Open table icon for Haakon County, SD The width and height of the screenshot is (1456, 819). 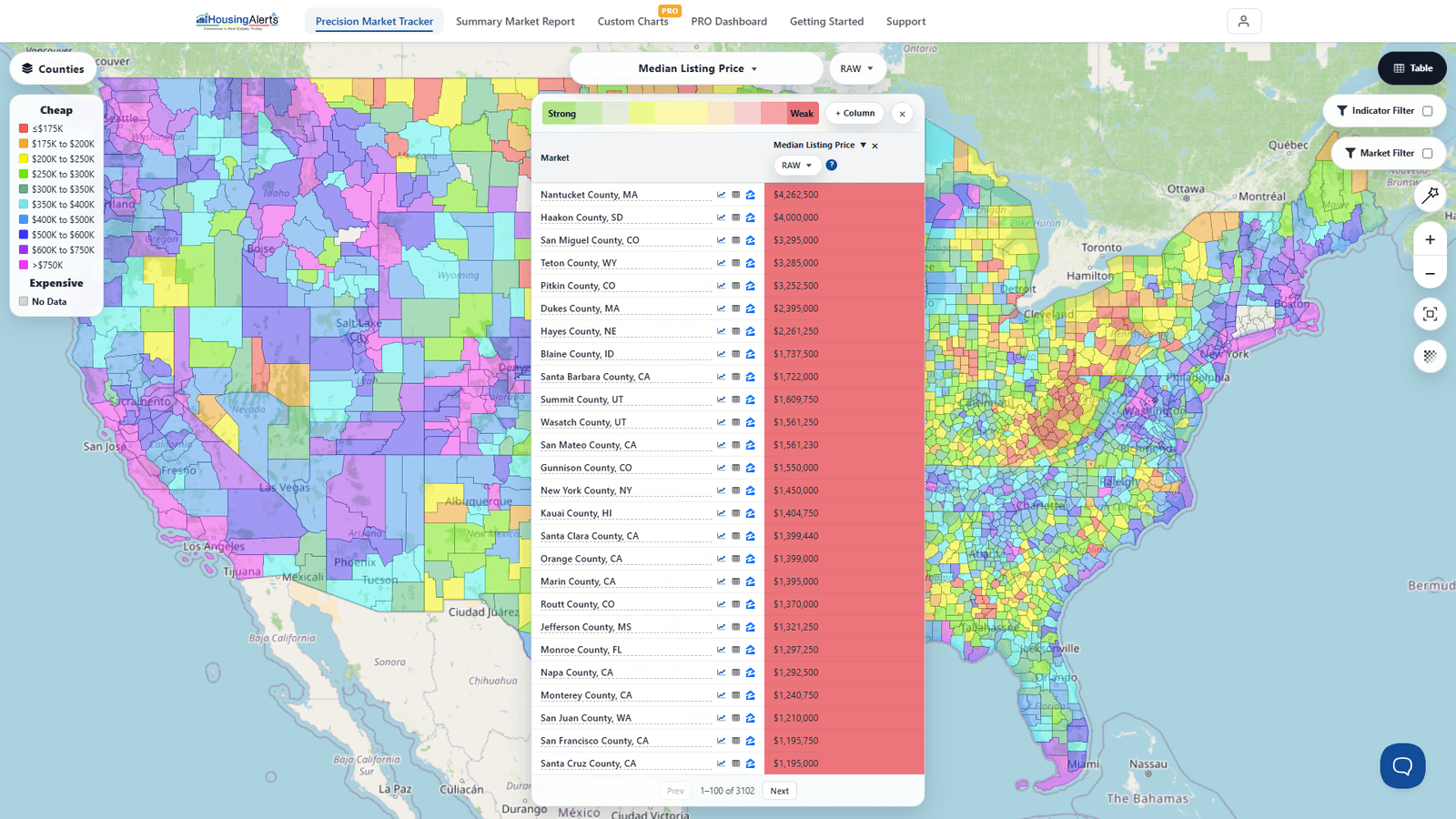(x=736, y=217)
